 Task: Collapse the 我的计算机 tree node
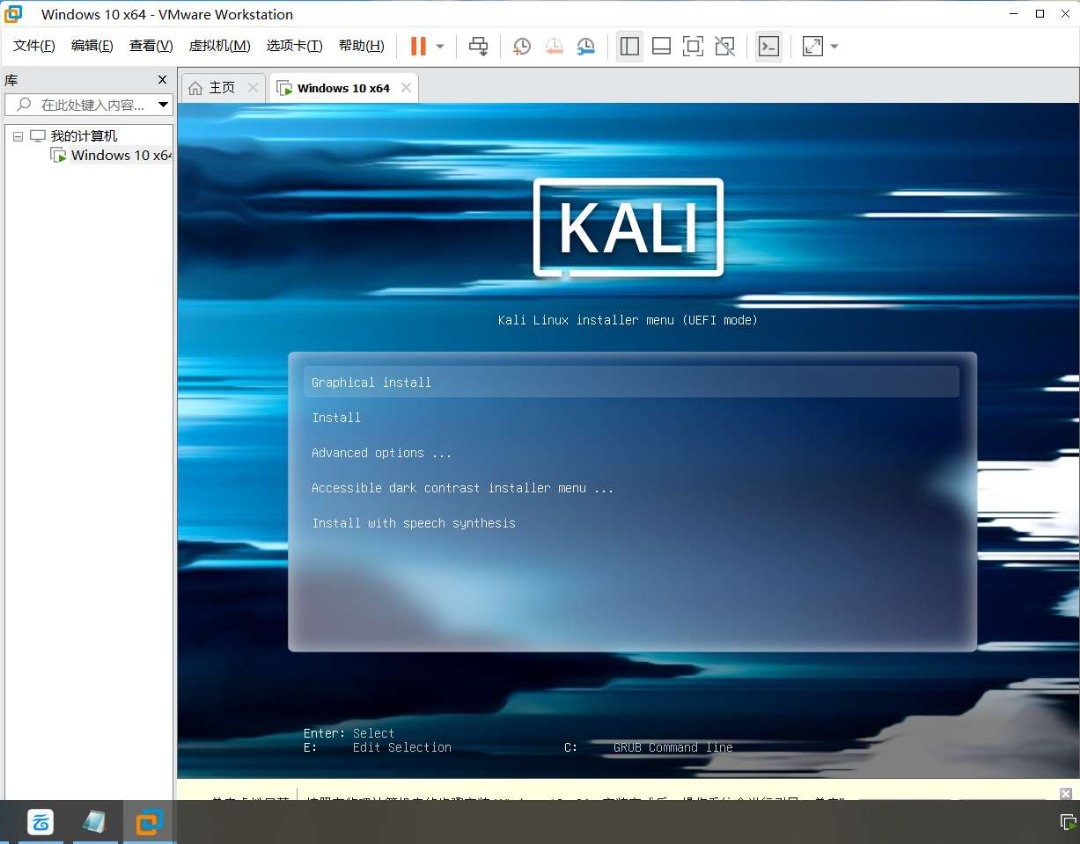click(x=18, y=136)
